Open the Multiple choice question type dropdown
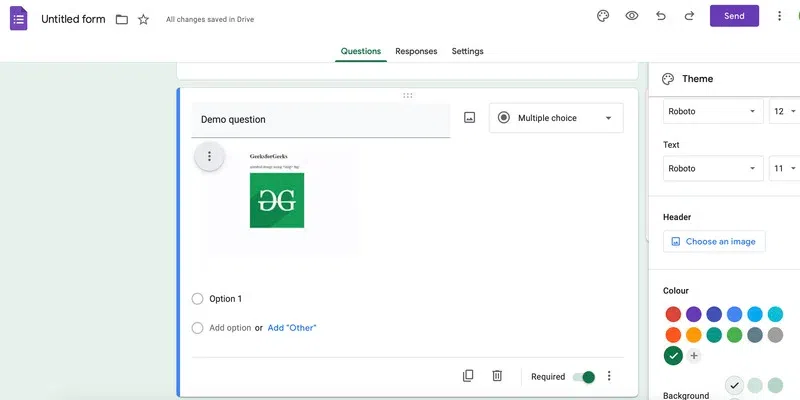This screenshot has width=800, height=400. click(x=556, y=118)
